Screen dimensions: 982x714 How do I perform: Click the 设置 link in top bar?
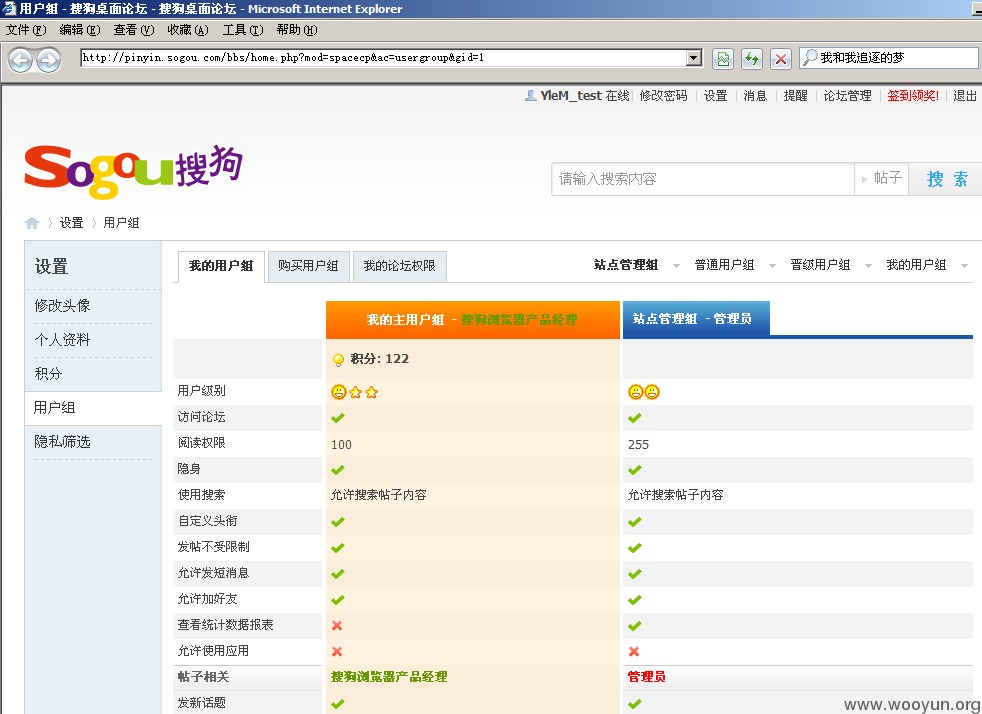[x=715, y=96]
